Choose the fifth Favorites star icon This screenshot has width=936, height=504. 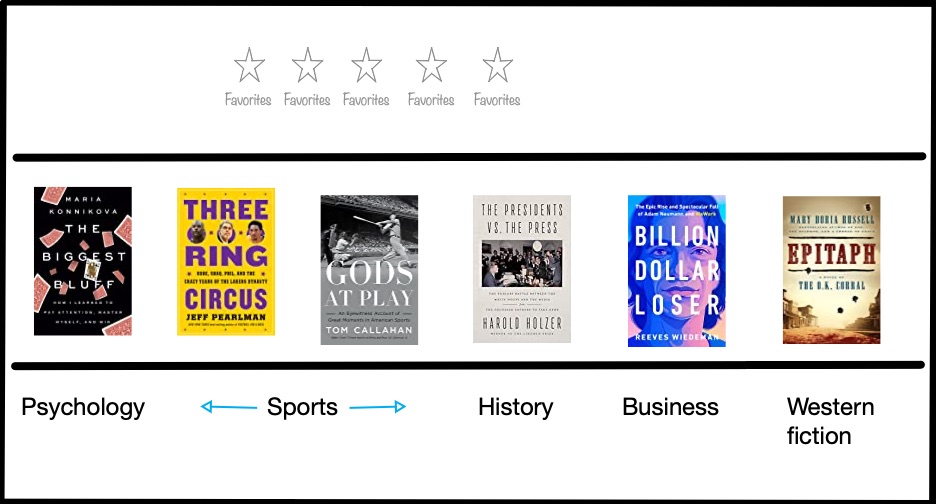click(x=497, y=67)
